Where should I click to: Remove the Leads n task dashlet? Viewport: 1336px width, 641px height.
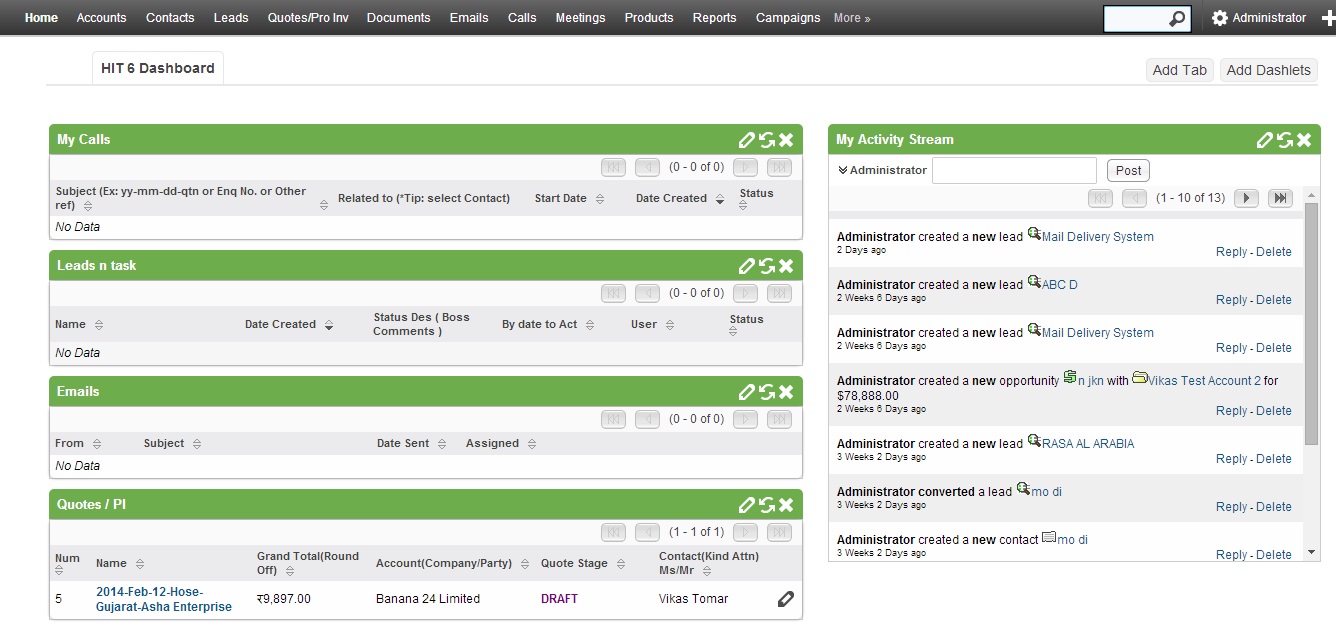[786, 266]
